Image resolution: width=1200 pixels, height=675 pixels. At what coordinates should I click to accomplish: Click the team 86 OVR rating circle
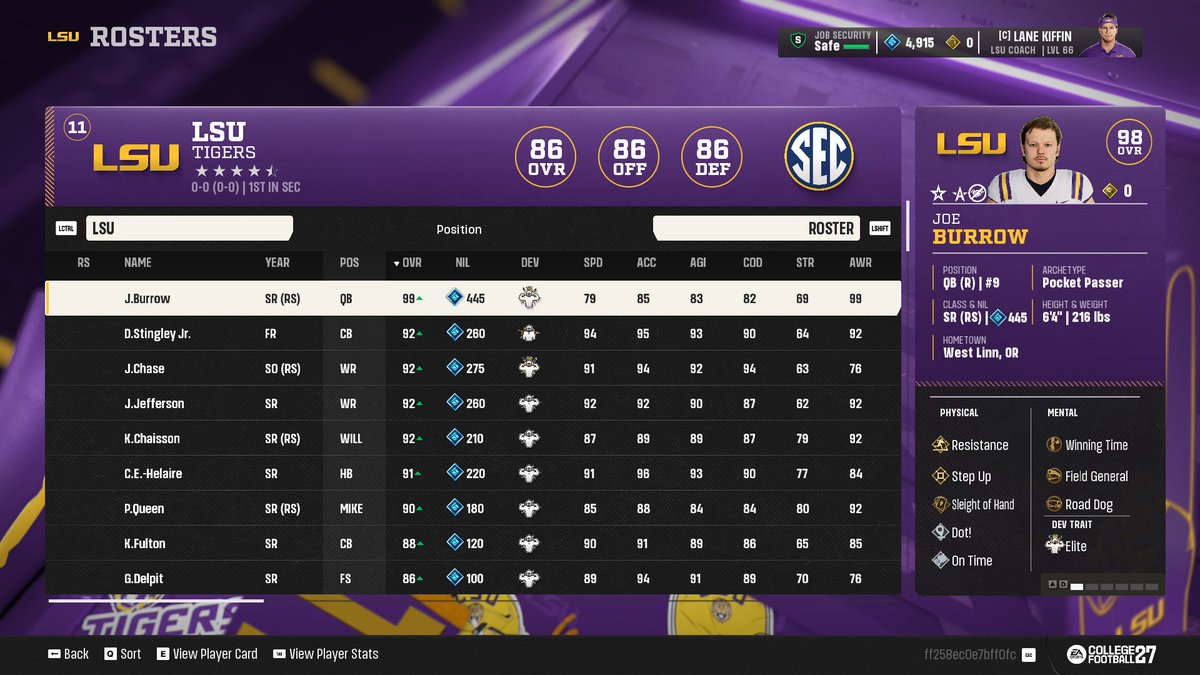(546, 158)
